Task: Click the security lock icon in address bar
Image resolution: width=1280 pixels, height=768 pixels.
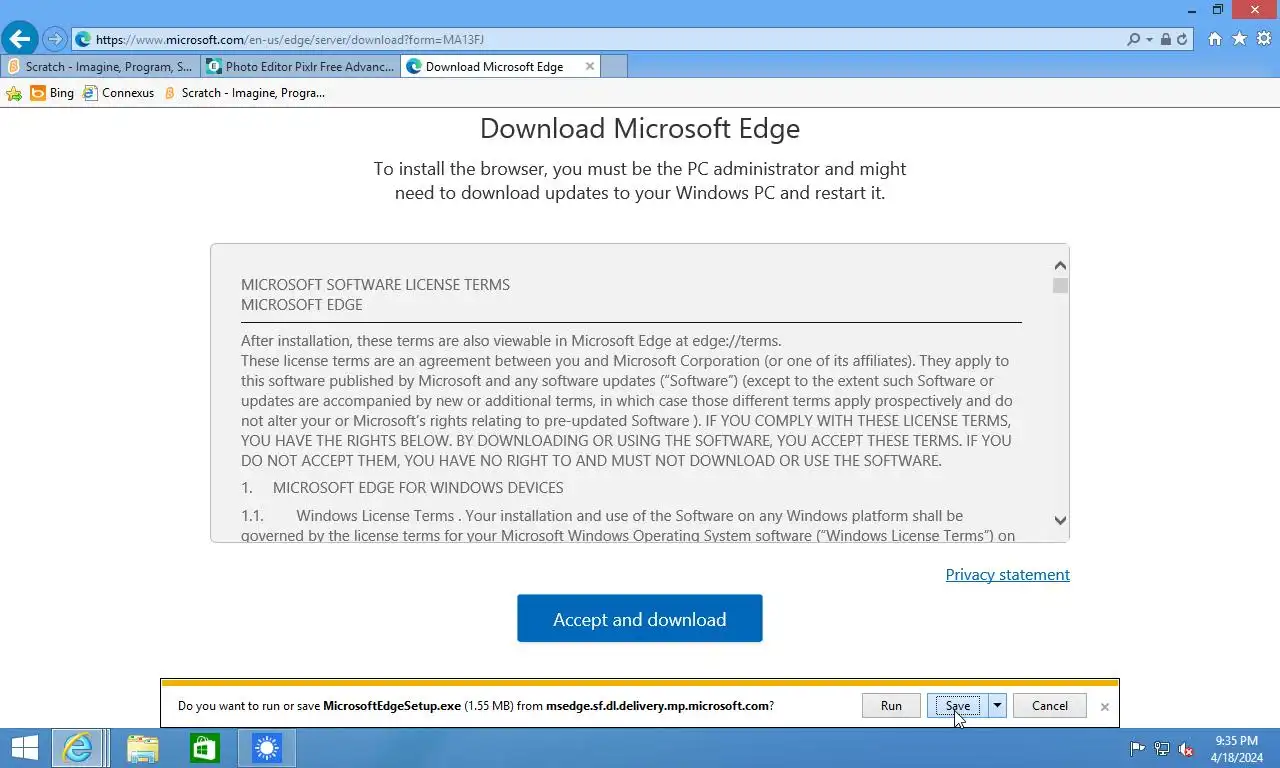Action: click(x=1166, y=40)
